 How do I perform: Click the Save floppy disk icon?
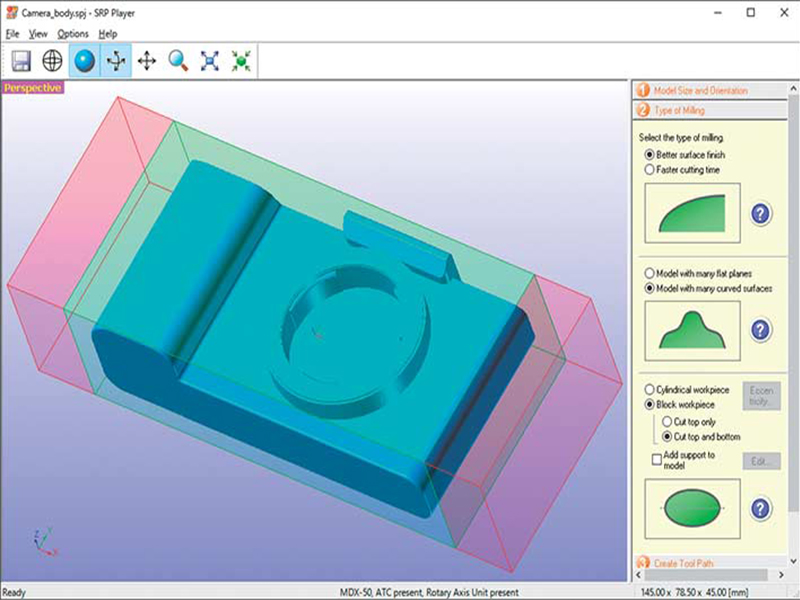point(21,61)
